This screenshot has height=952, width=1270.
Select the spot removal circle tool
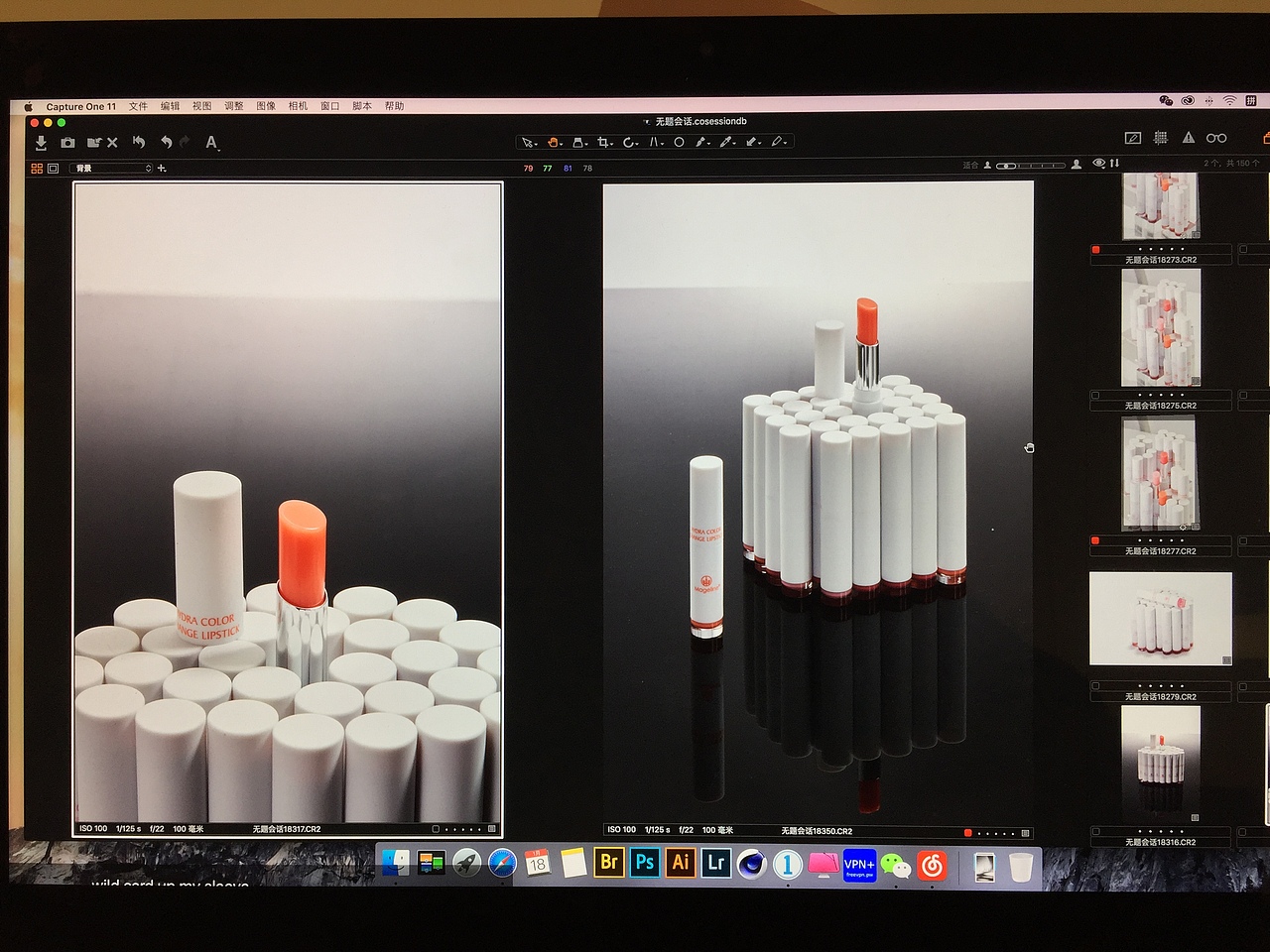click(679, 142)
